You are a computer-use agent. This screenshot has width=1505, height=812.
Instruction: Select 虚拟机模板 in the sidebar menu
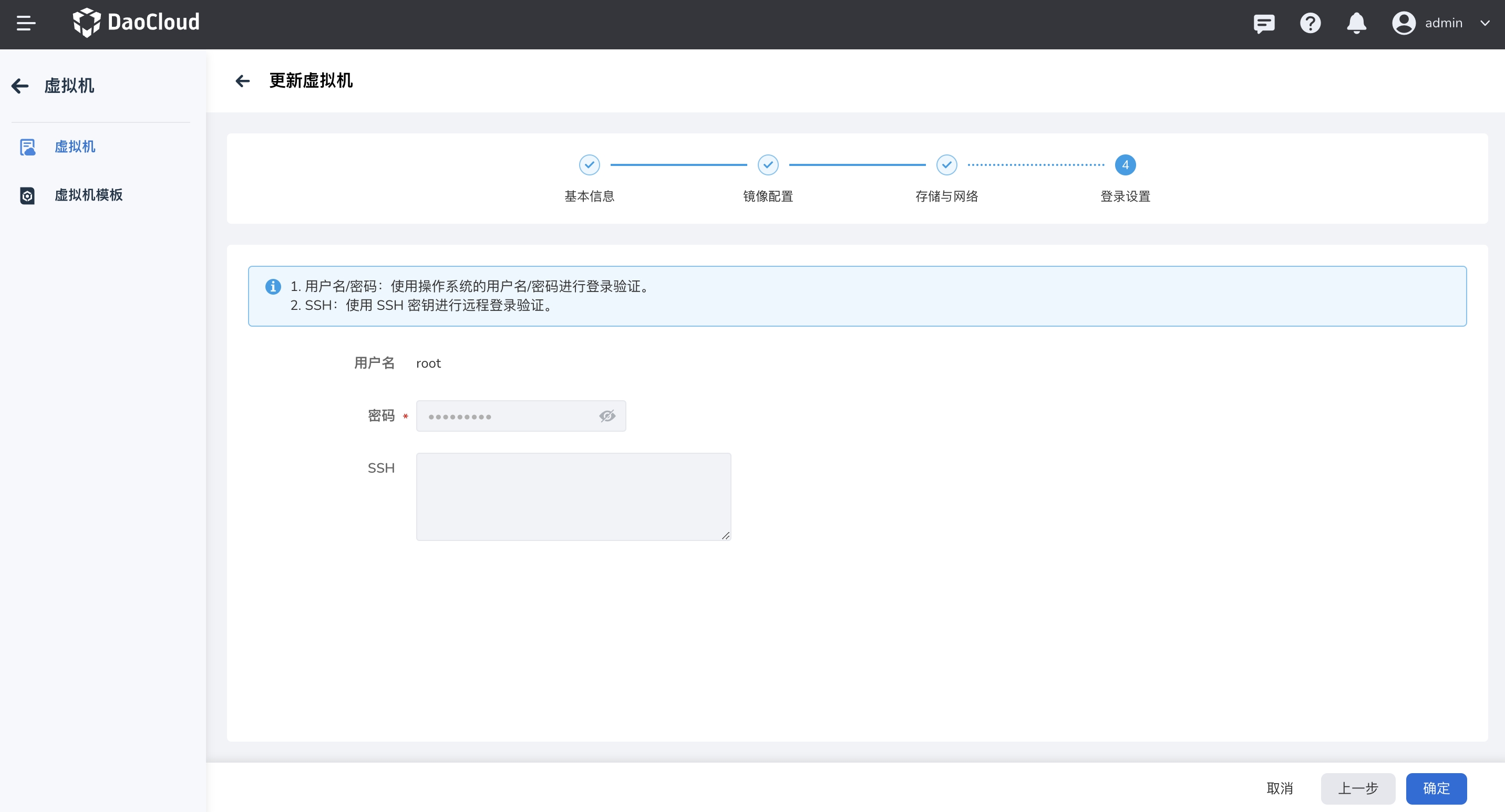tap(88, 195)
